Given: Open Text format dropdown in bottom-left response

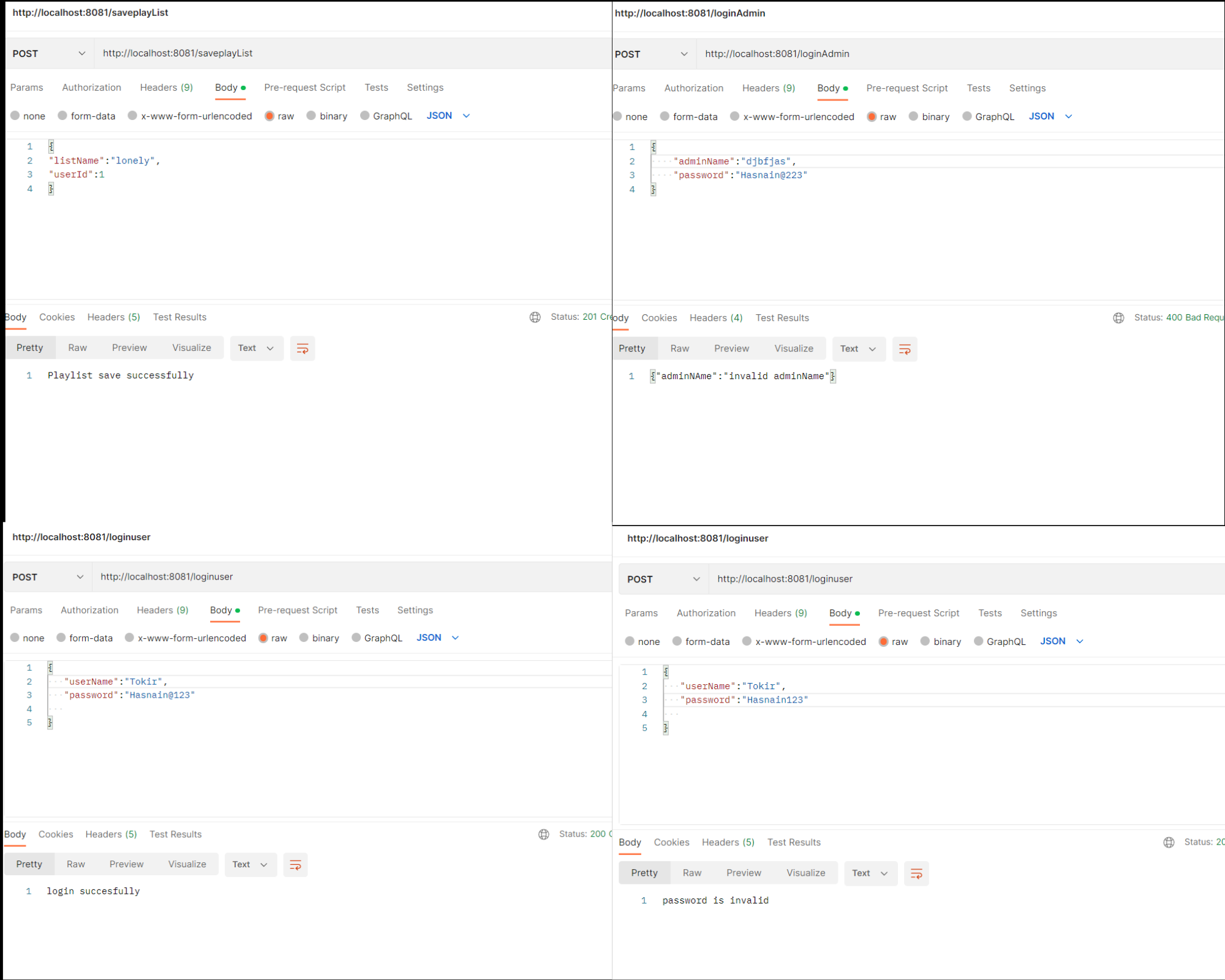Looking at the screenshot, I should [x=251, y=865].
